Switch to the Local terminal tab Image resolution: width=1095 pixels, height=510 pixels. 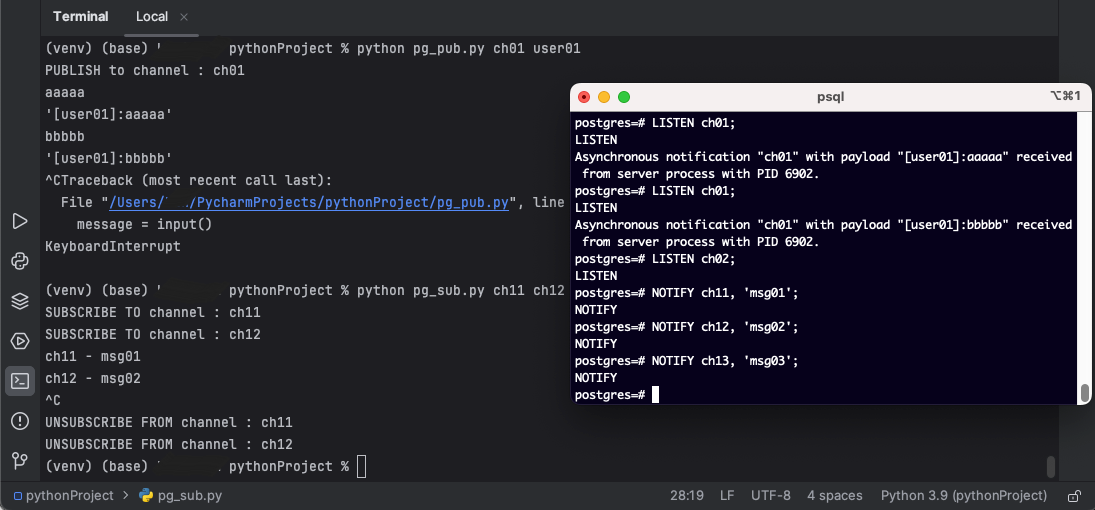pyautogui.click(x=152, y=17)
